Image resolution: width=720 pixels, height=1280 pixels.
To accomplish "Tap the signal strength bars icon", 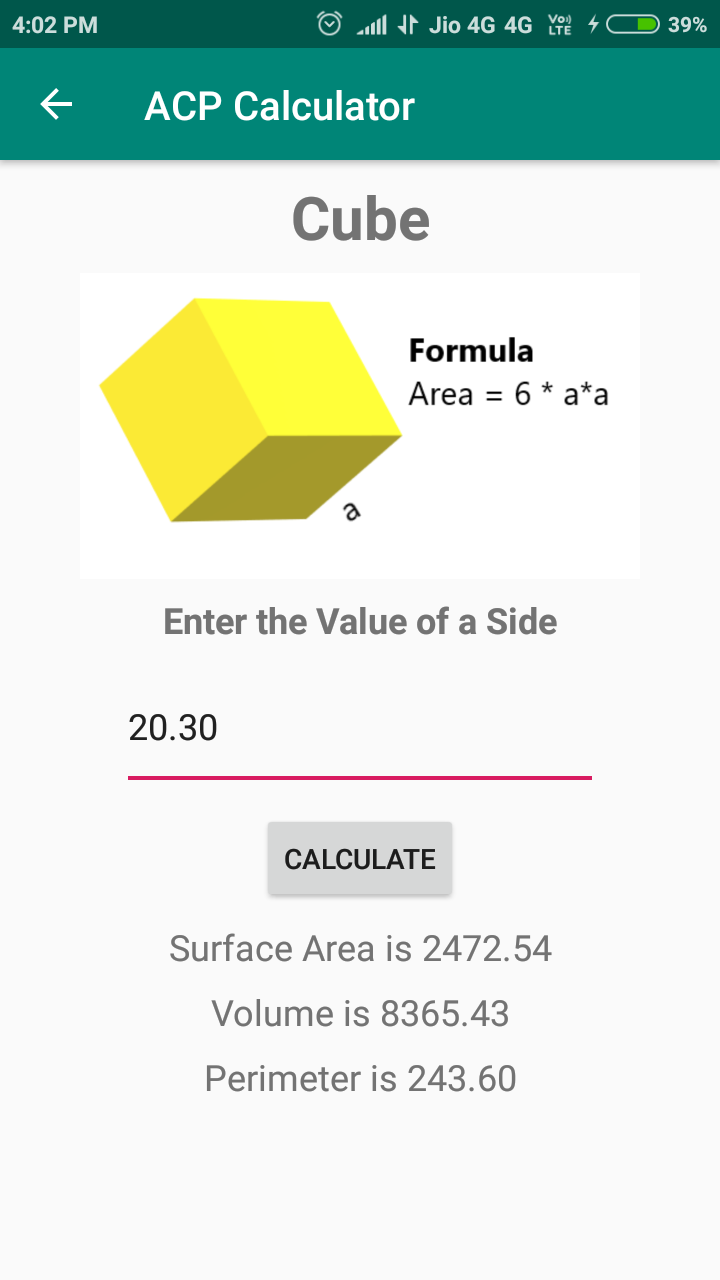I will pos(371,25).
